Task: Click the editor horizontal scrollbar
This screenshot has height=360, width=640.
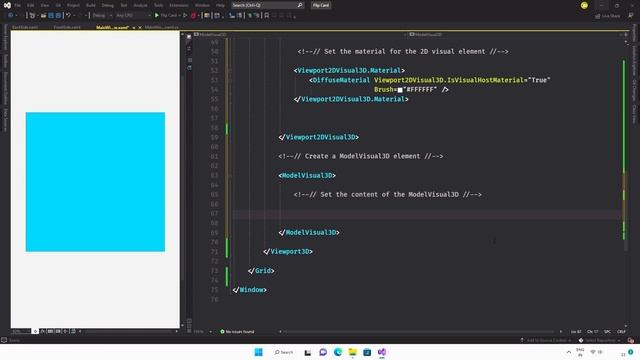Action: coord(419,331)
